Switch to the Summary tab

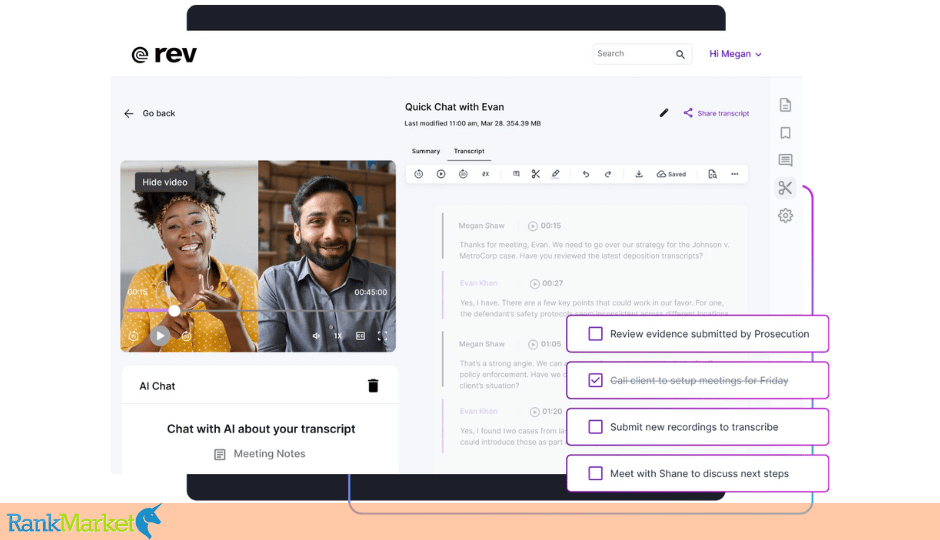pyautogui.click(x=426, y=151)
